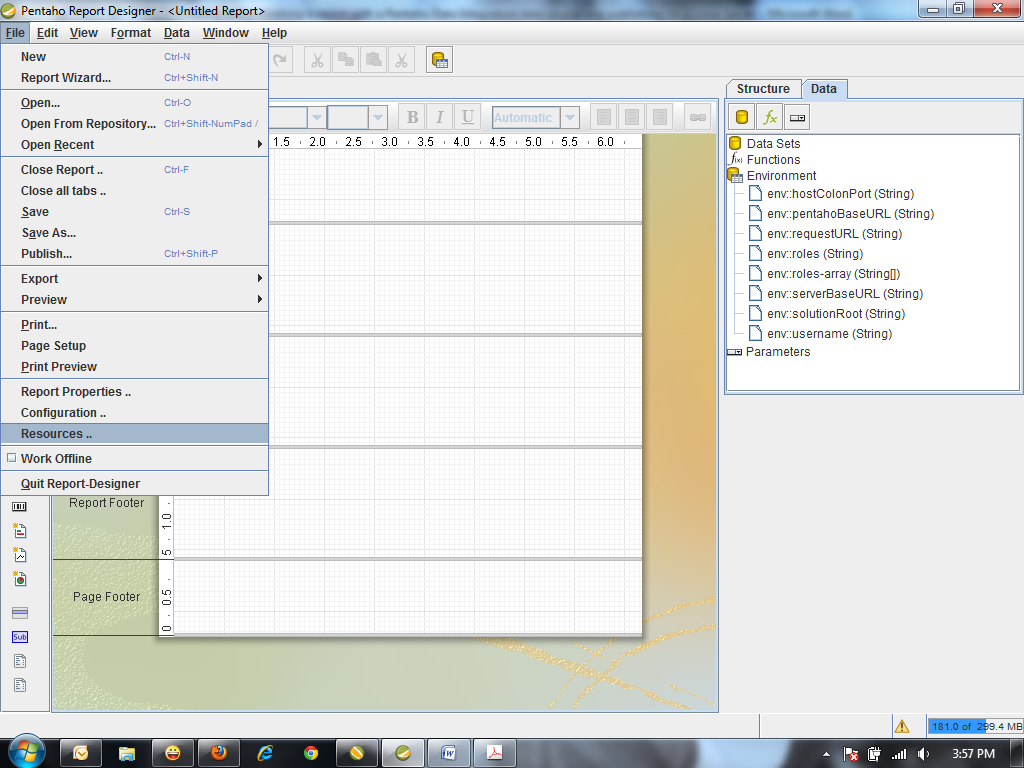Viewport: 1024px width, 768px height.
Task: Click the volume speaker tray icon
Action: [x=923, y=754]
